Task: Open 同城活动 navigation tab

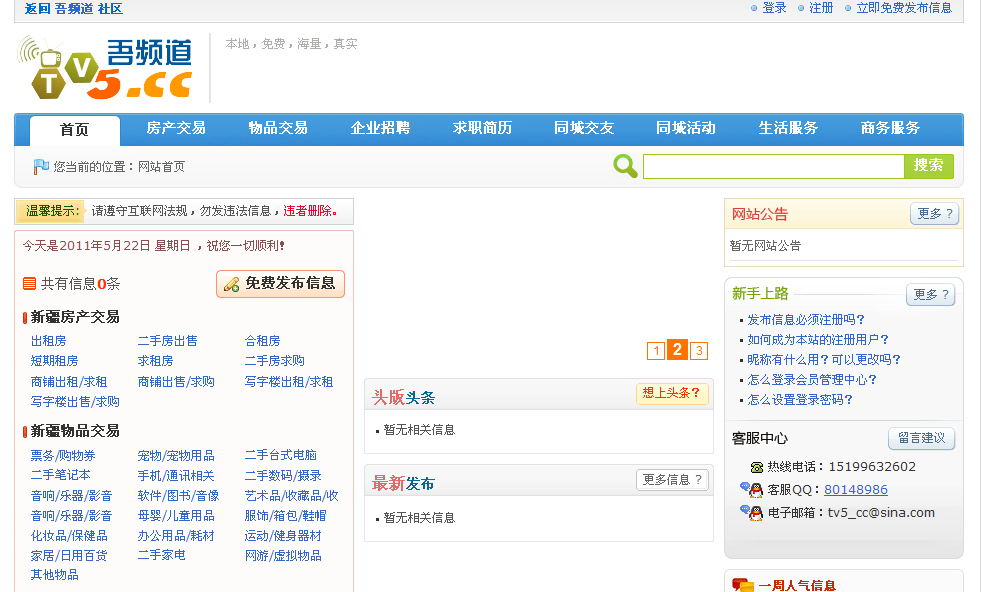Action: click(686, 128)
